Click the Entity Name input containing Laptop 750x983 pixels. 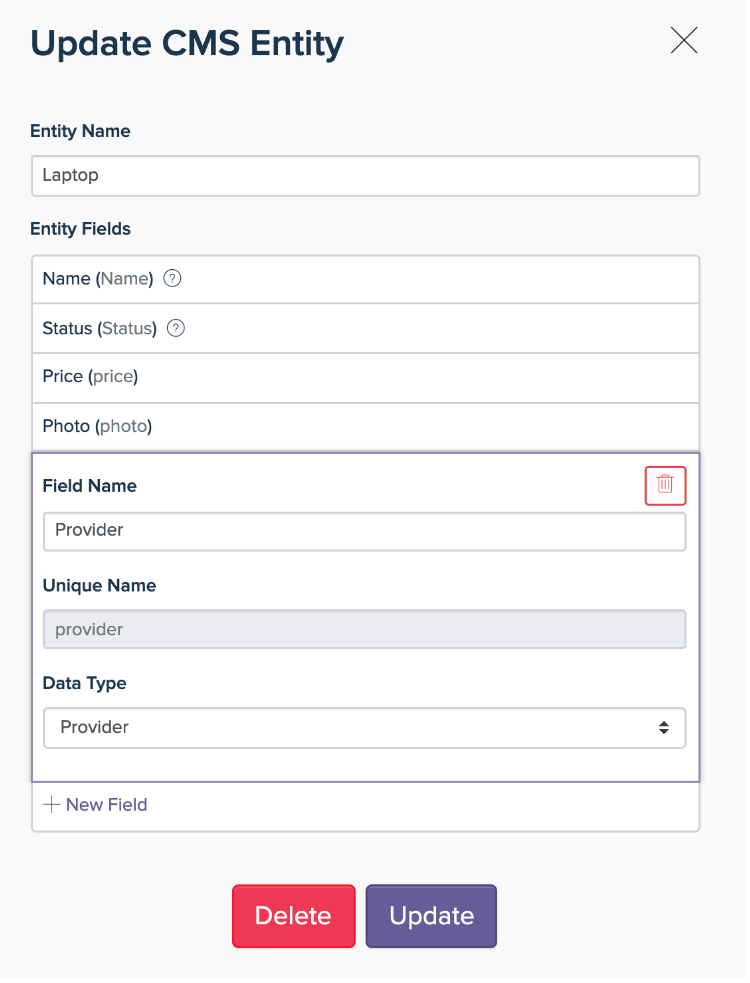(365, 175)
